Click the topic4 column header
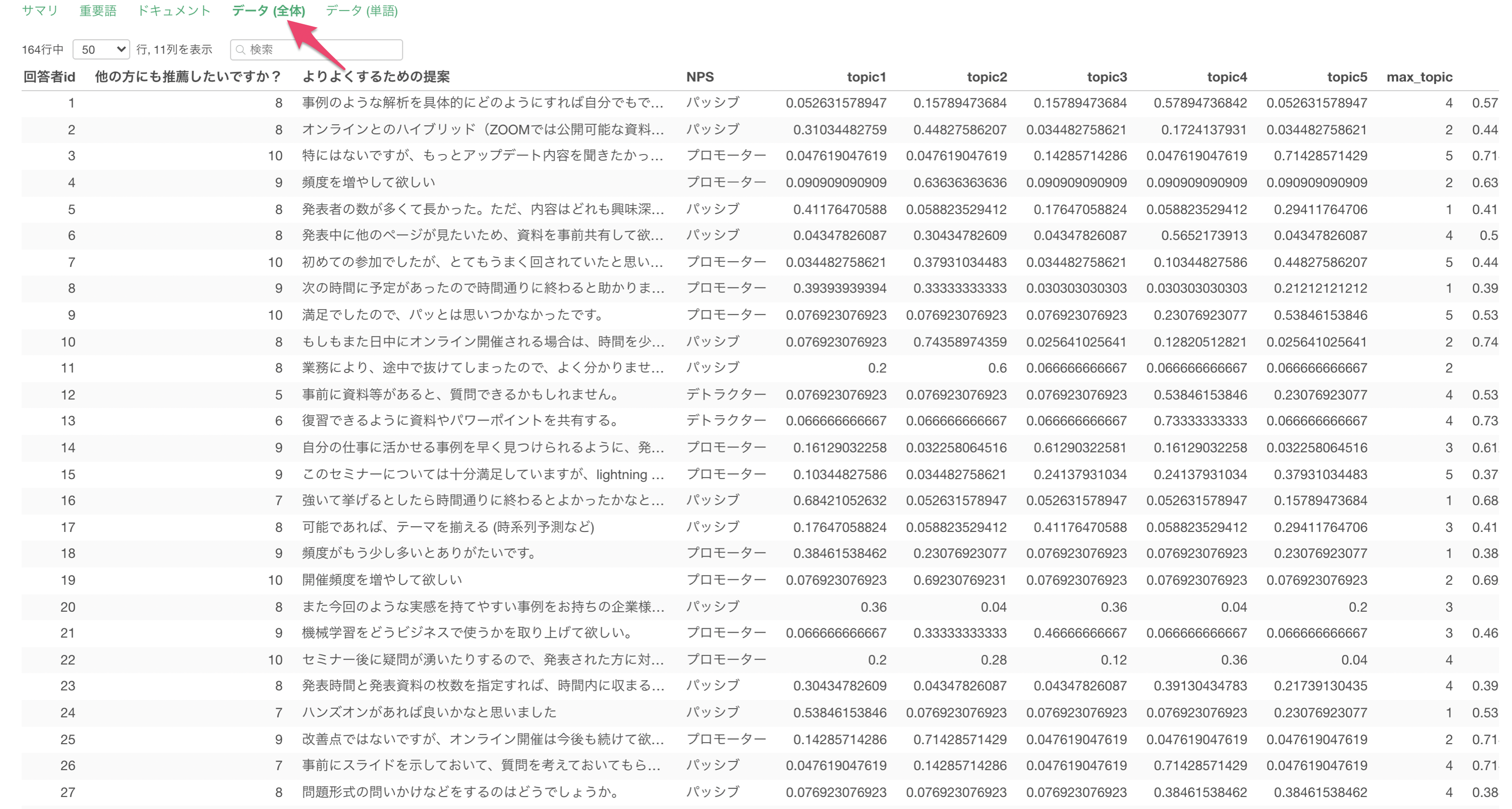 (x=1227, y=77)
